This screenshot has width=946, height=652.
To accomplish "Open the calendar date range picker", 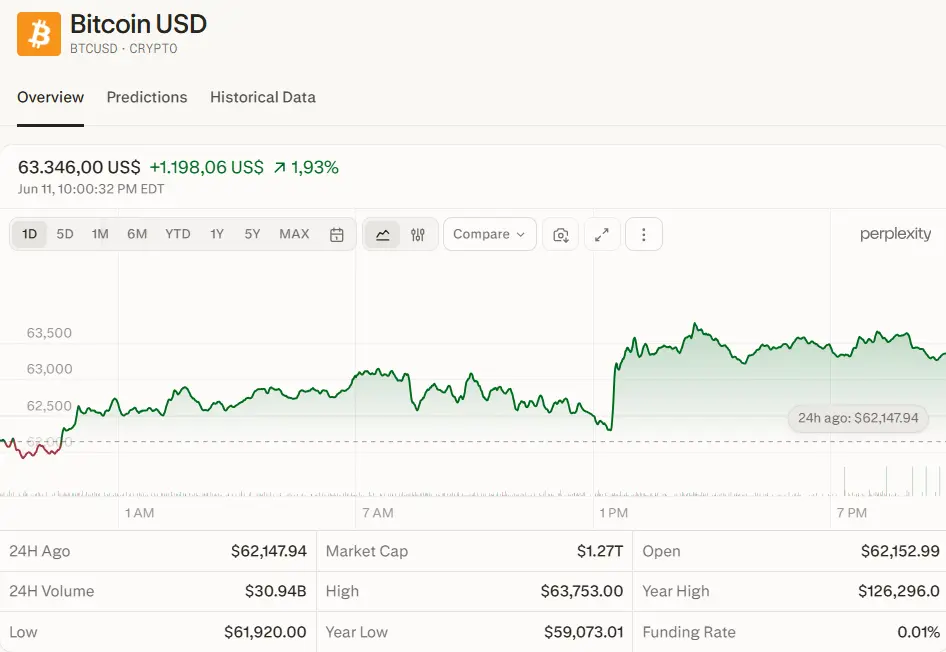I will [337, 235].
